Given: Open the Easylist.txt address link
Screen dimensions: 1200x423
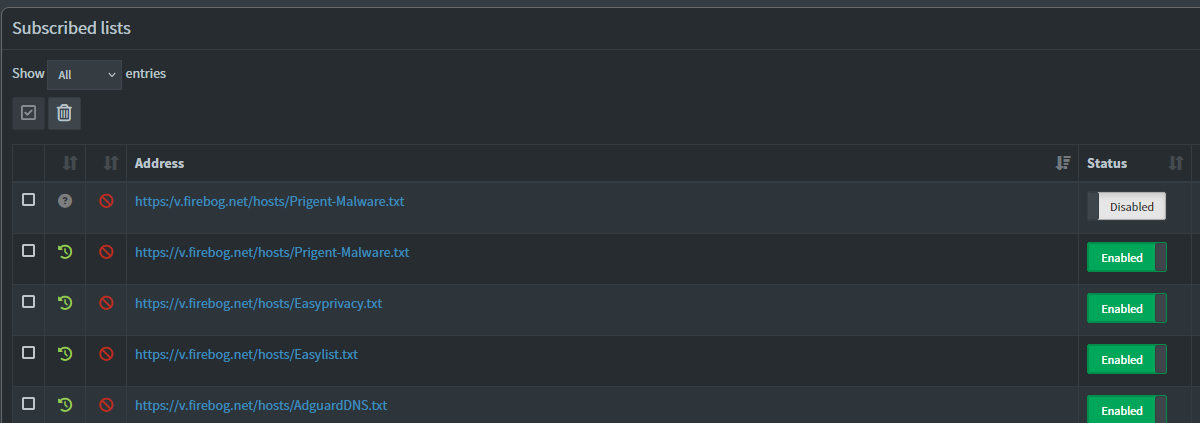Looking at the screenshot, I should coord(246,354).
